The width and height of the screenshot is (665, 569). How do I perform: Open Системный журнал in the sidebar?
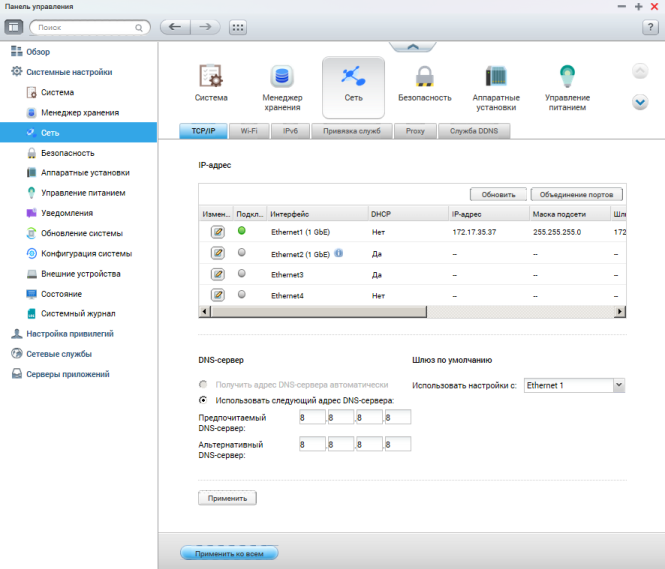click(x=78, y=313)
